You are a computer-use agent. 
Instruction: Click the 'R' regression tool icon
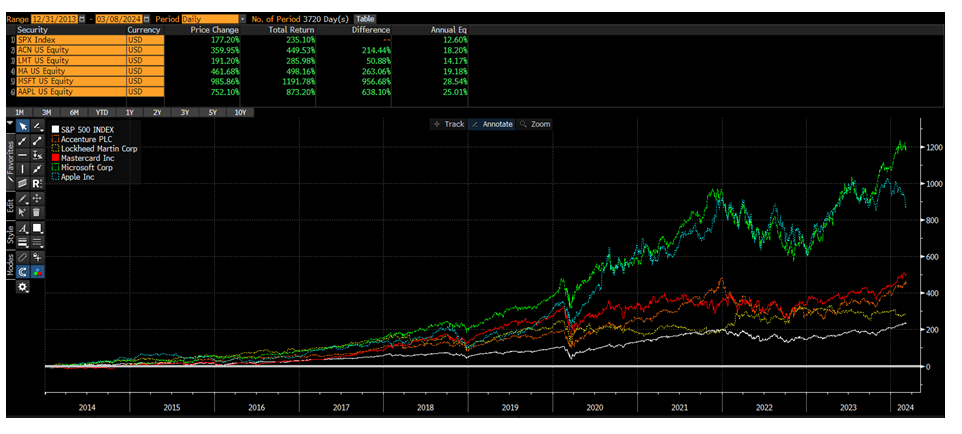(37, 184)
